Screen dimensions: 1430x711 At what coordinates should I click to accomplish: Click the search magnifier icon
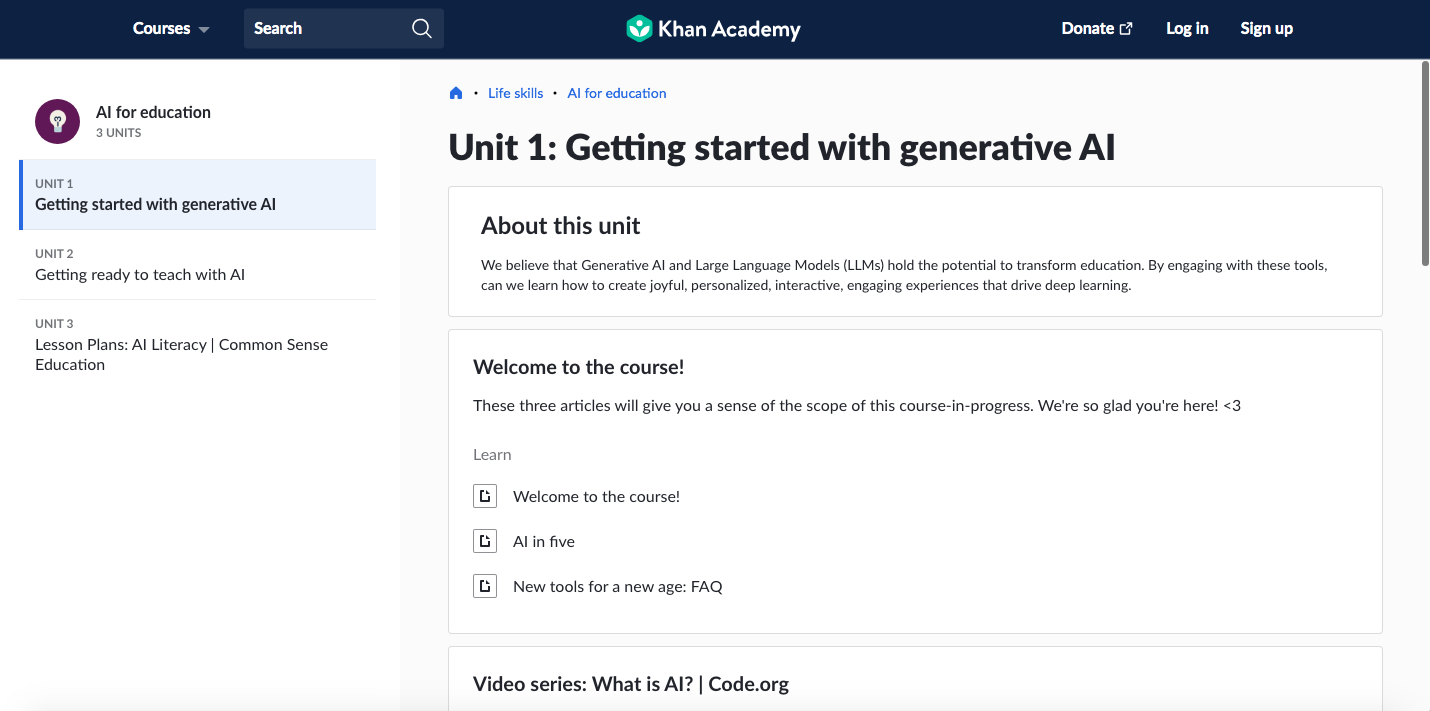click(422, 28)
